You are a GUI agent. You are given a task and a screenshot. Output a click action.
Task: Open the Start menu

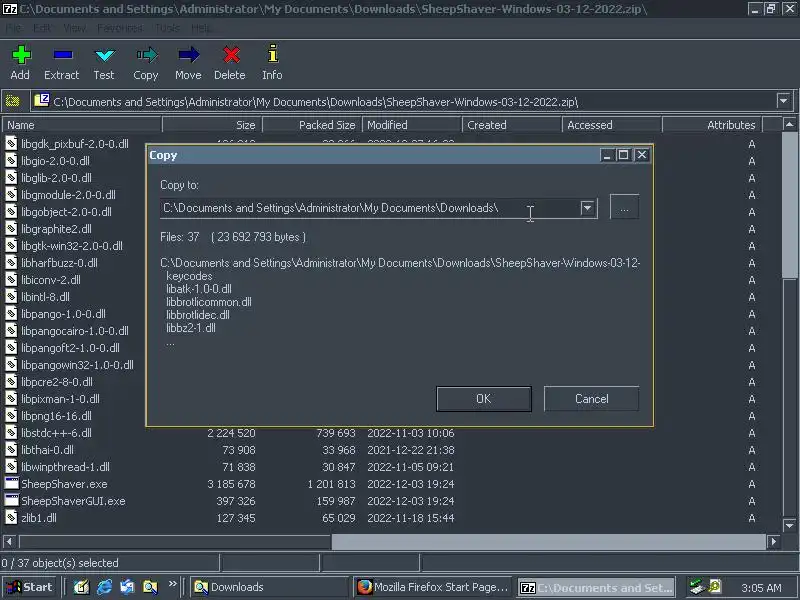coord(30,587)
